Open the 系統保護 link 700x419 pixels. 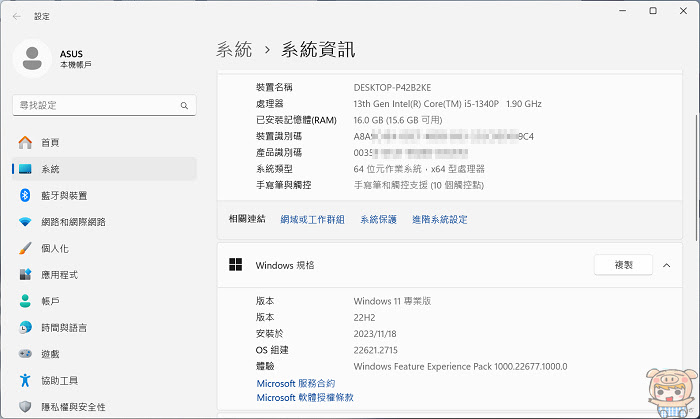point(379,219)
